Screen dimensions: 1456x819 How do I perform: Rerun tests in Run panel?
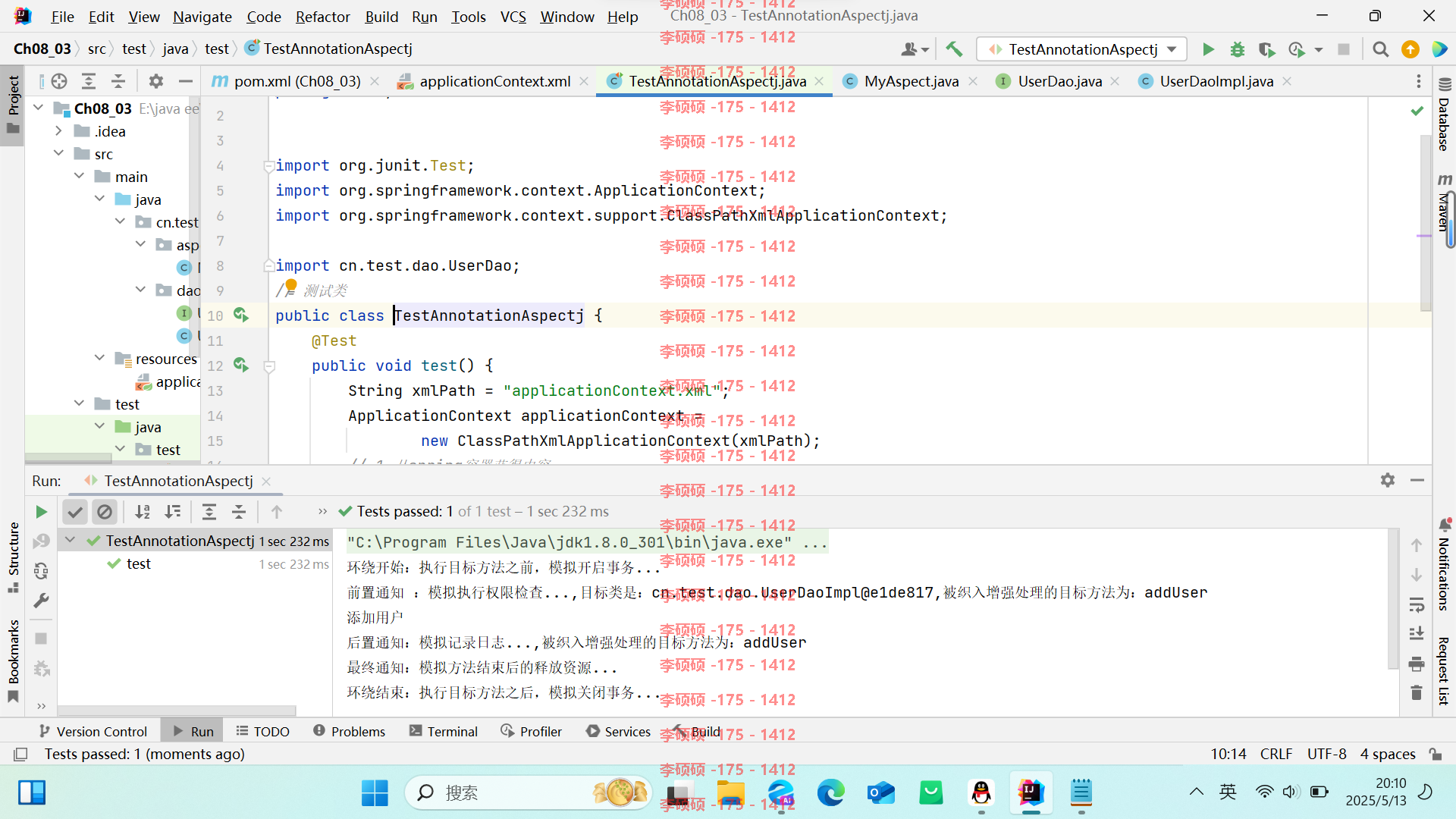coord(41,512)
